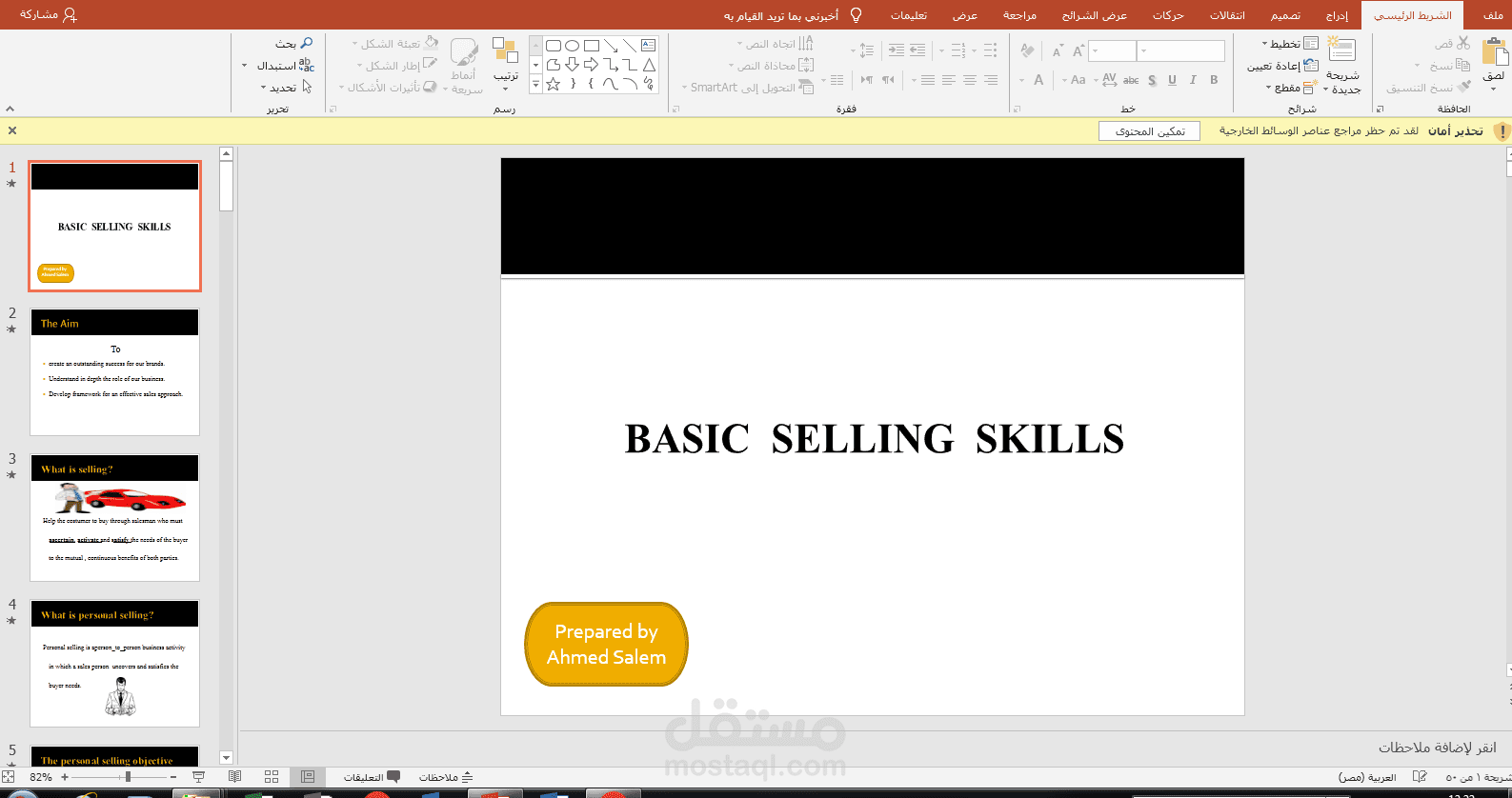This screenshot has width=1512, height=798.
Task: Click Increase Font Size icon
Action: tap(1079, 50)
